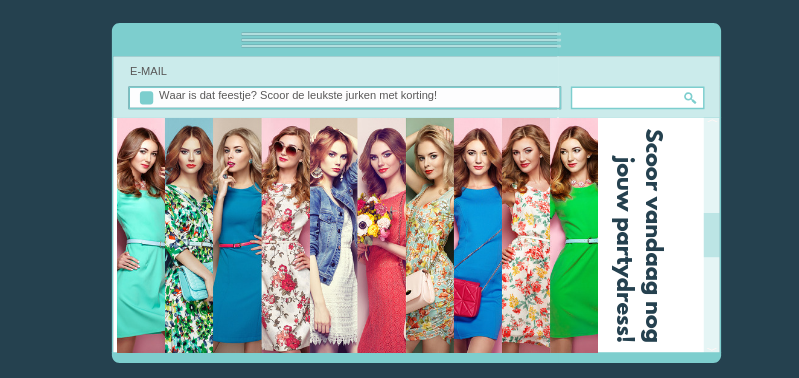Select the woman in the denim jacket
The image size is (799, 378).
(334, 235)
